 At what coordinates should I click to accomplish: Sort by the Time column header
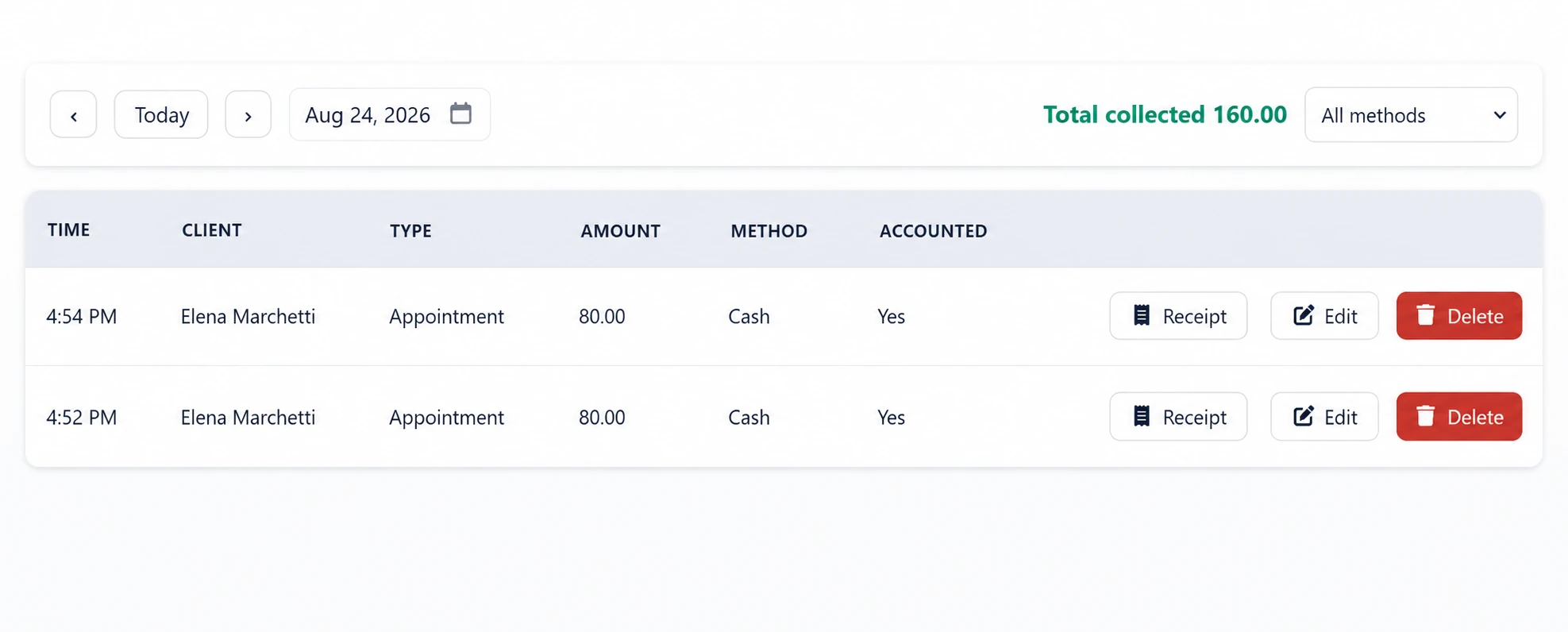tap(68, 230)
